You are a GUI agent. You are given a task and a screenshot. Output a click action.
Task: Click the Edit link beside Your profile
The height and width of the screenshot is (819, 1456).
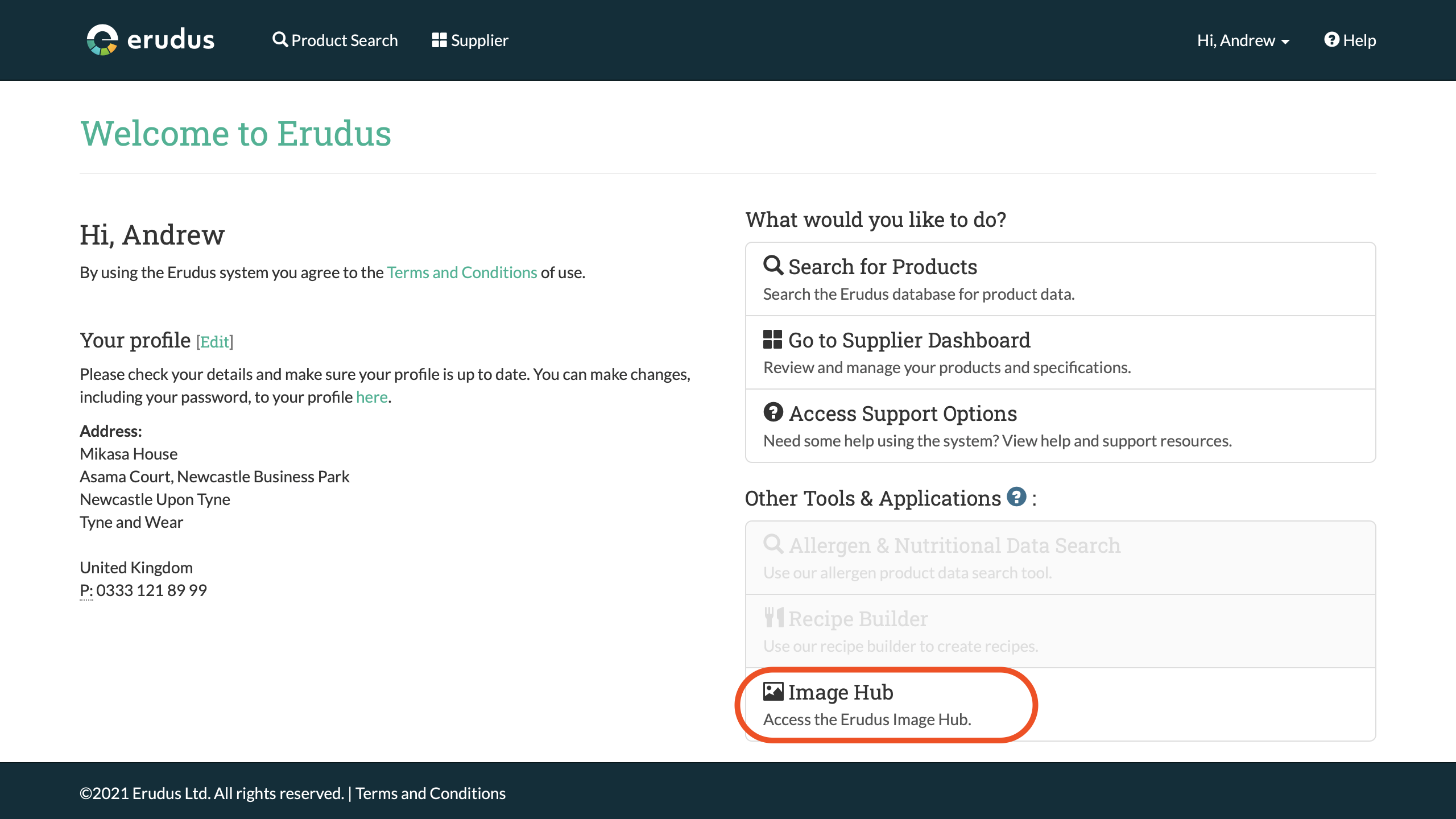(214, 342)
